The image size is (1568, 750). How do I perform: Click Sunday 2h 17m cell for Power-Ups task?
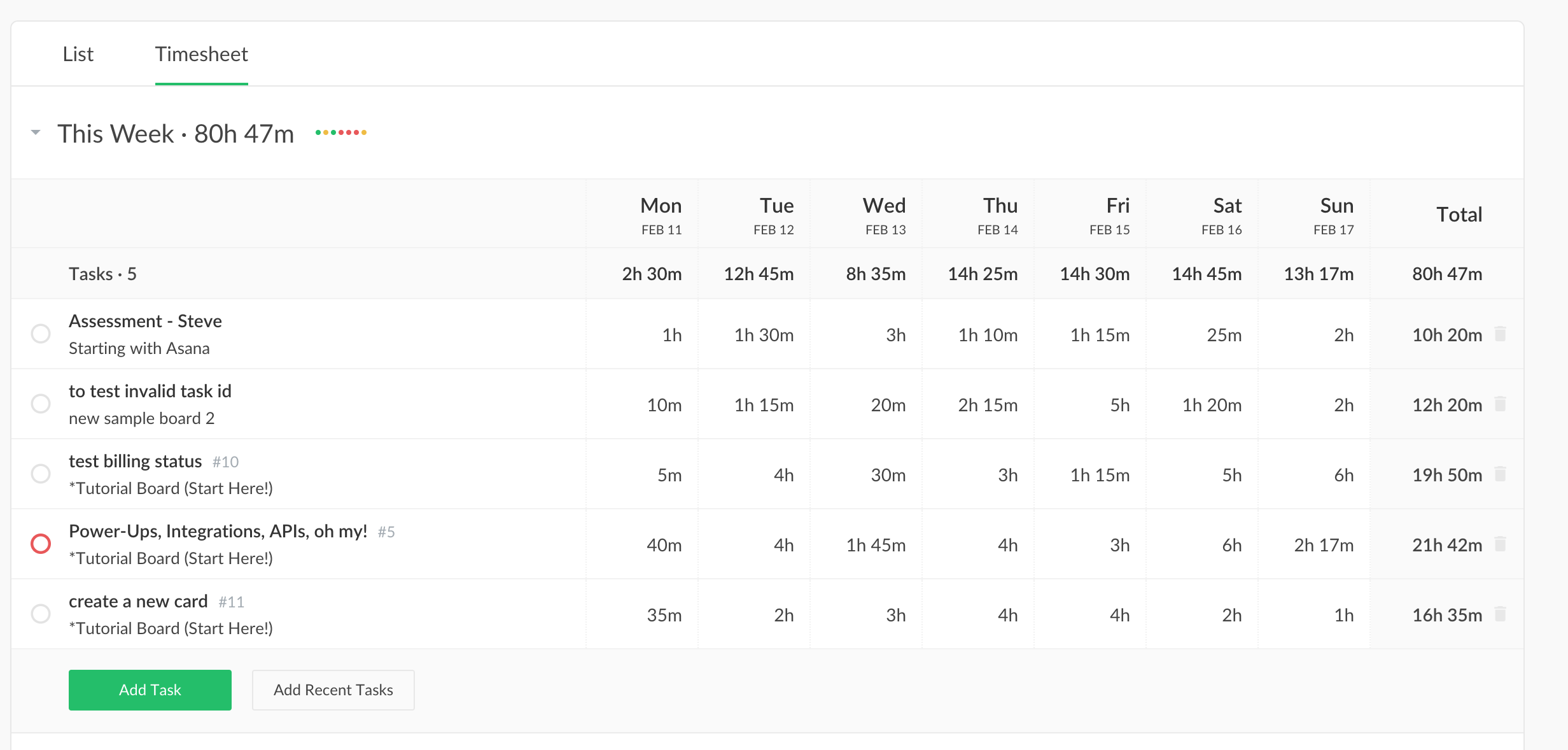click(1323, 545)
